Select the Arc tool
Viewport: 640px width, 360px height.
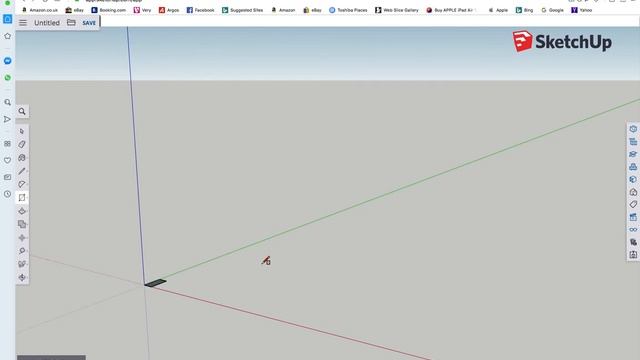coord(22,184)
